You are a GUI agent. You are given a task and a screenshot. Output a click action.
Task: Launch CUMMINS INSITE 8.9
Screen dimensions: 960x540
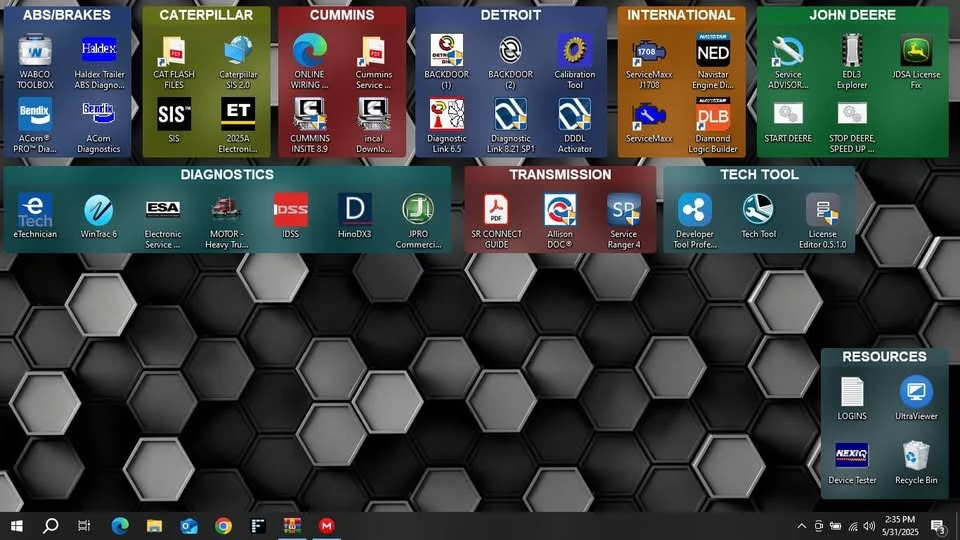pyautogui.click(x=310, y=126)
